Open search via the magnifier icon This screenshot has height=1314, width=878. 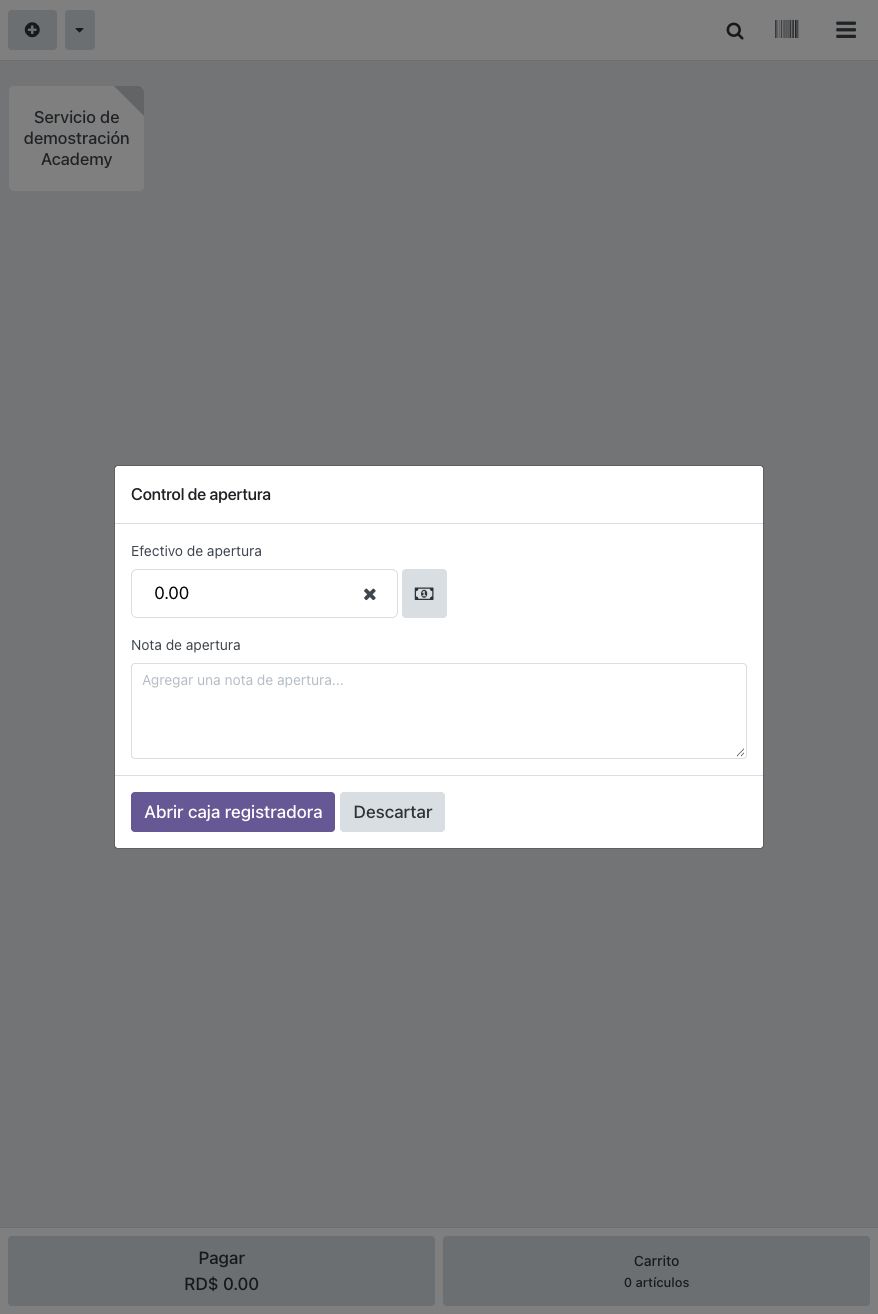(735, 30)
